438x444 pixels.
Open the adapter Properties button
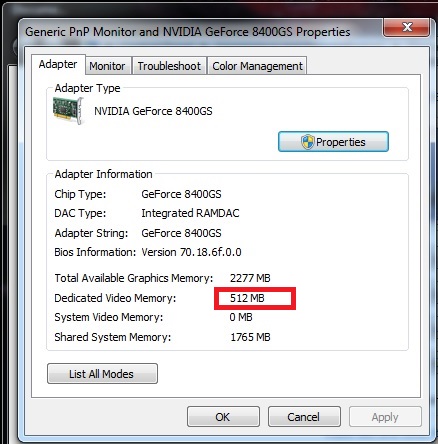click(333, 142)
